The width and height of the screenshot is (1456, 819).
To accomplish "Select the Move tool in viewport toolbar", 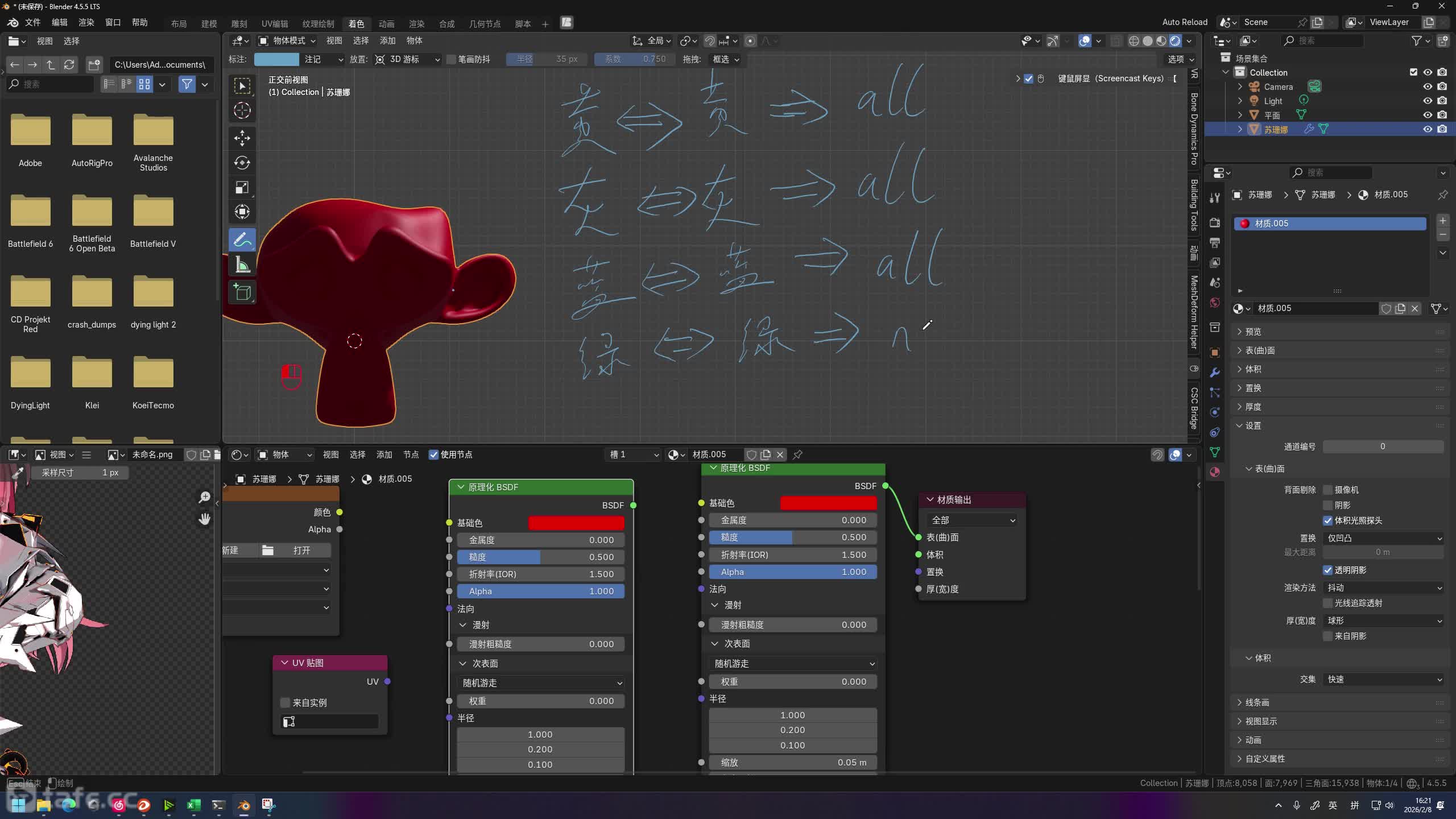I will pyautogui.click(x=242, y=138).
